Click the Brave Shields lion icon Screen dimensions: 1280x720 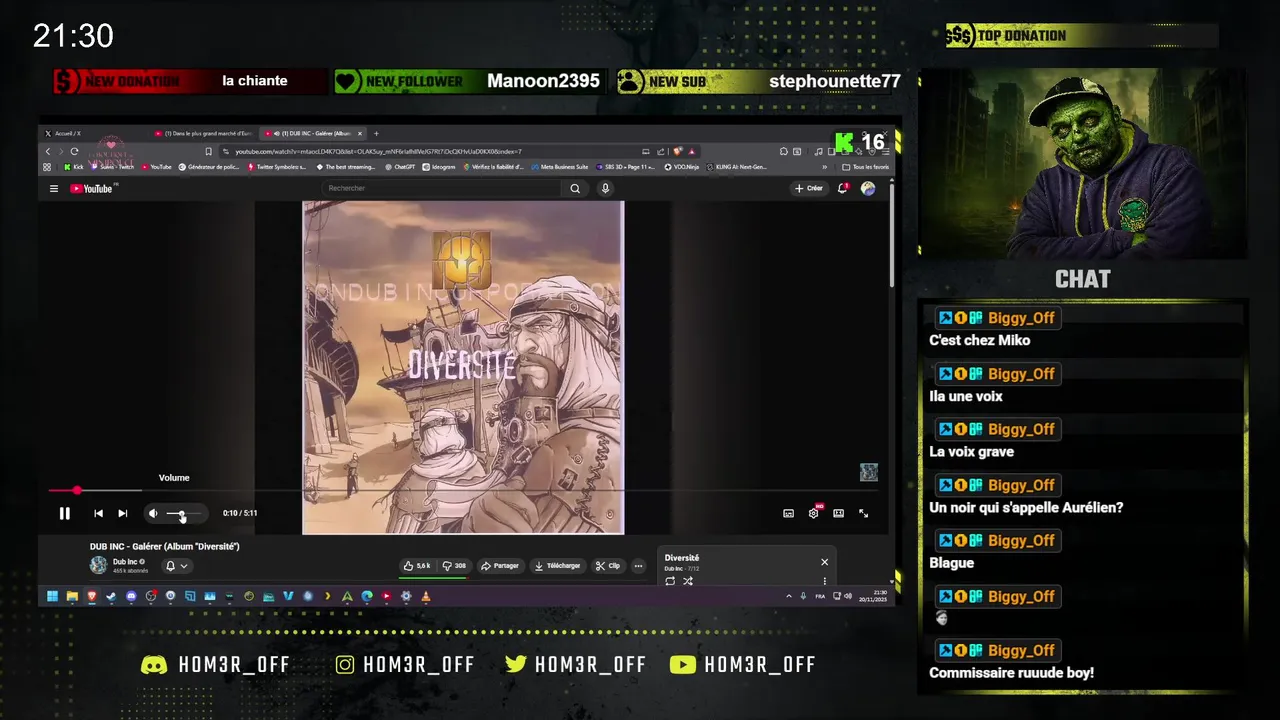678,152
